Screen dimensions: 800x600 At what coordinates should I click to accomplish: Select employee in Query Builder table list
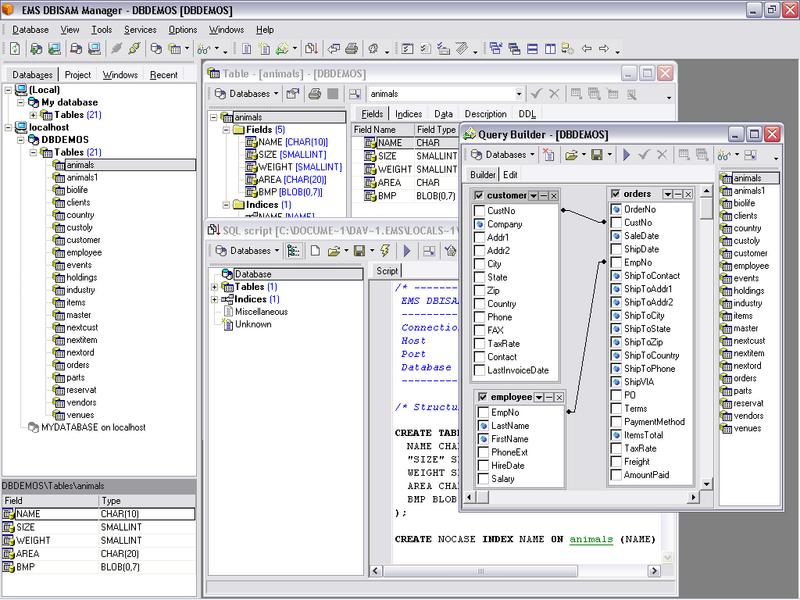[751, 266]
